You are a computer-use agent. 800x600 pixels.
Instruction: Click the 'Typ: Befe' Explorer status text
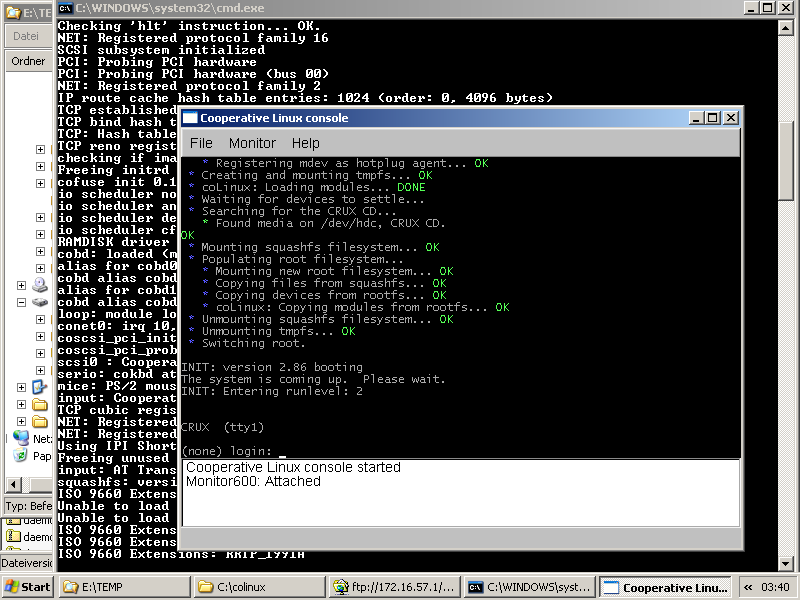point(29,506)
